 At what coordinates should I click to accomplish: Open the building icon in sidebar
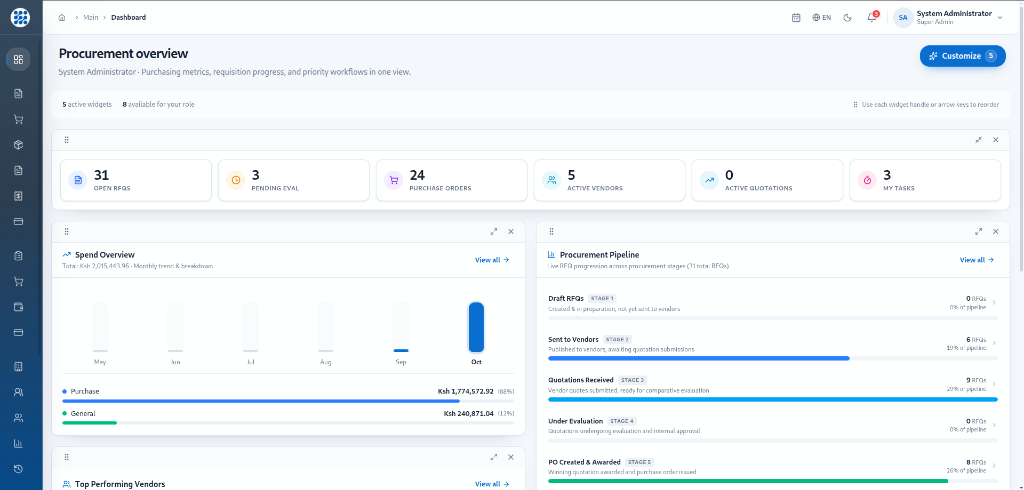click(x=18, y=367)
